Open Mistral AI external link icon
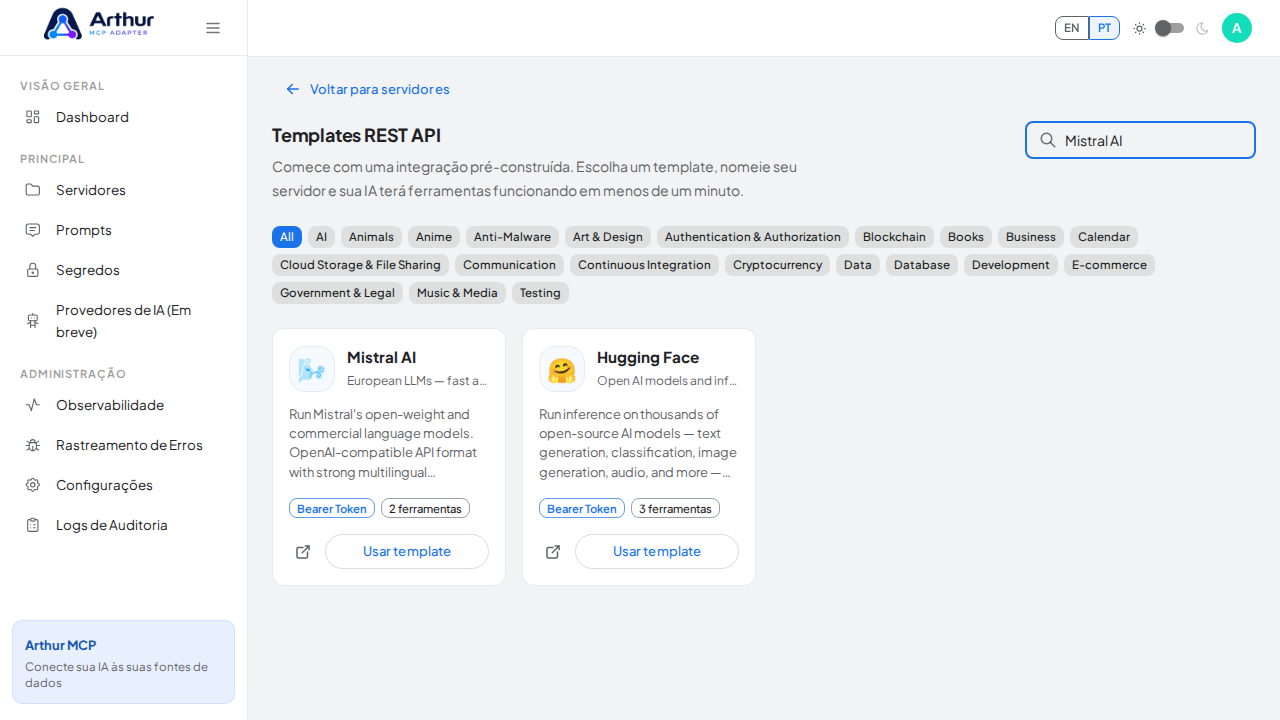The image size is (1280, 720). (x=303, y=552)
